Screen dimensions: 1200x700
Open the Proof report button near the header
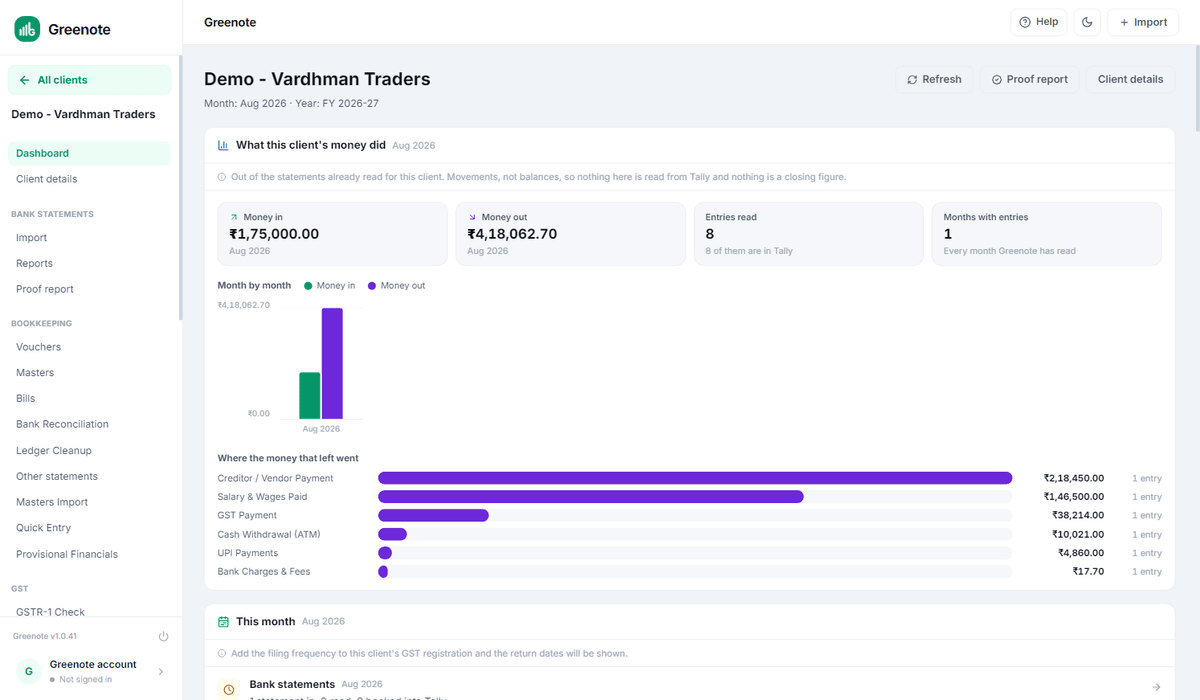(x=1029, y=79)
